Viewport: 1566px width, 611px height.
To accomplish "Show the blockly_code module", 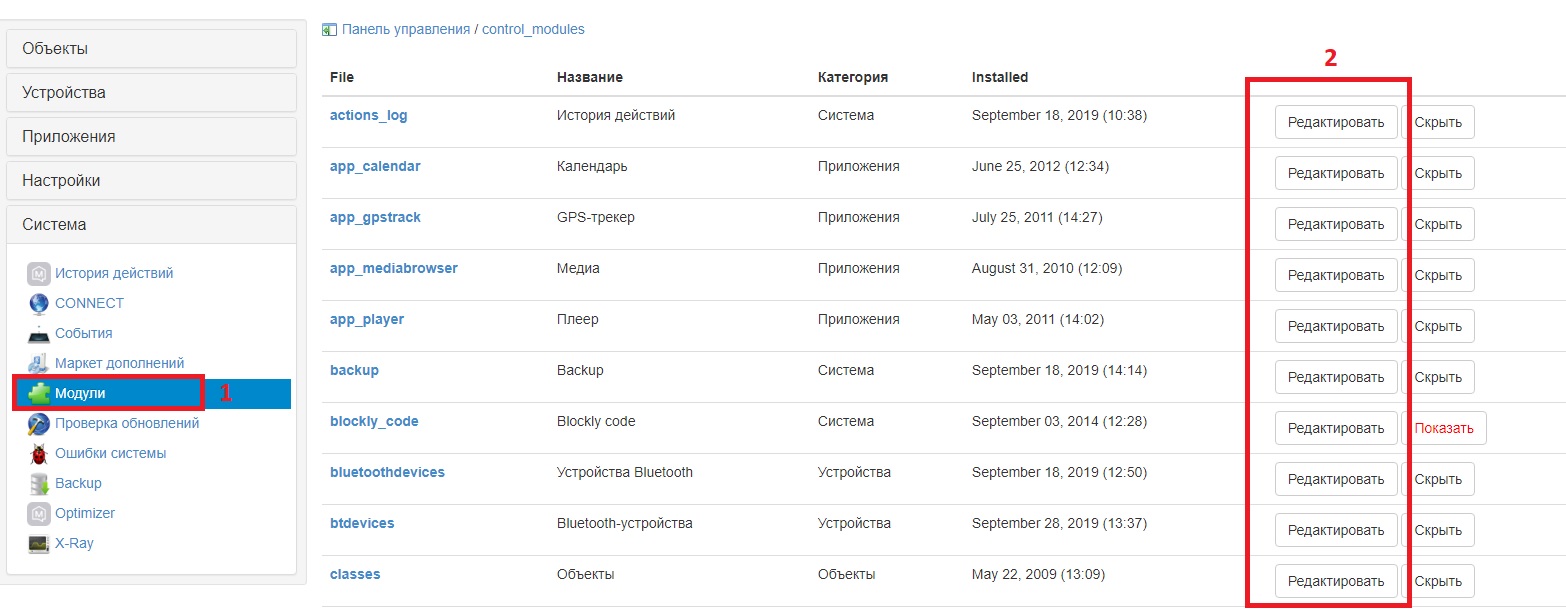I will coord(1444,428).
